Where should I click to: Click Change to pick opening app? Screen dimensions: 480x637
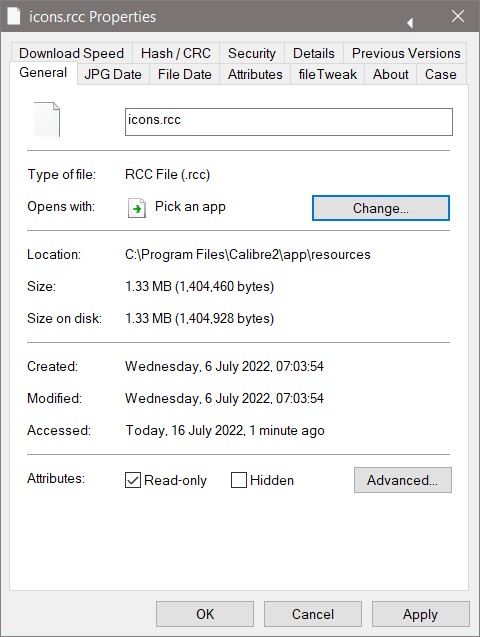381,208
